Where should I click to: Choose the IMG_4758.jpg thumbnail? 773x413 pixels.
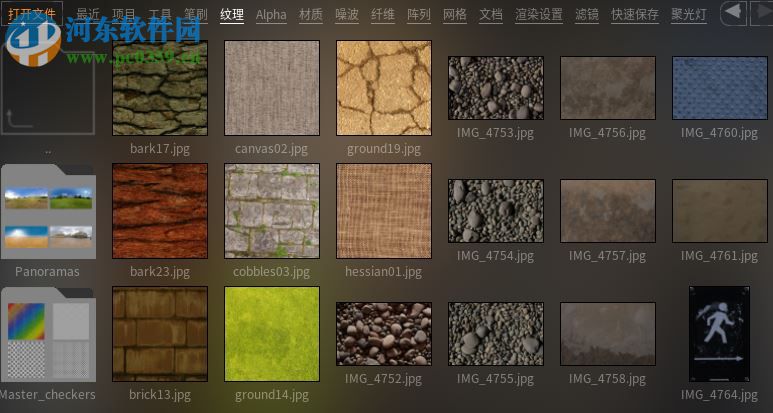pyautogui.click(x=608, y=334)
